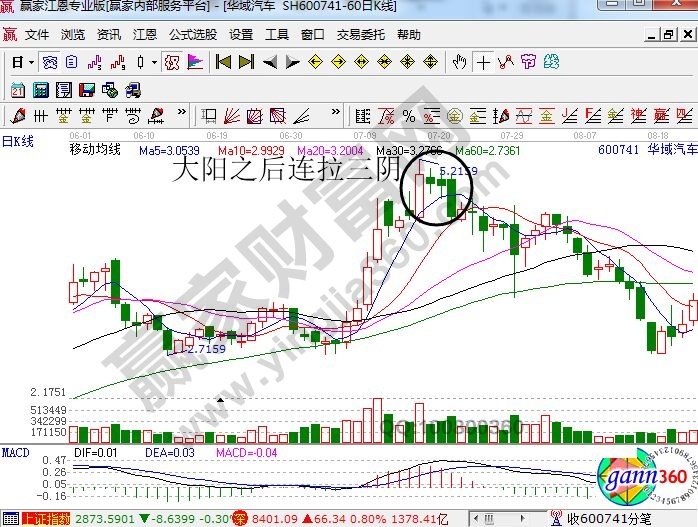The width and height of the screenshot is (698, 527).
Task: Expand the candlestick chart type dropdown arrow
Action: [x=154, y=62]
